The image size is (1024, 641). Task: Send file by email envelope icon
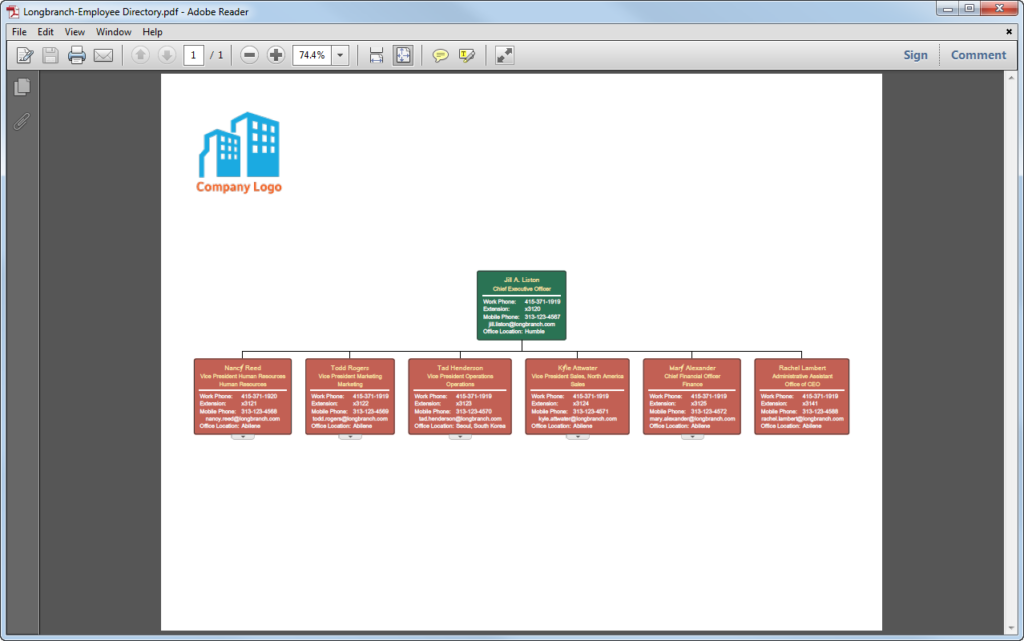(103, 55)
